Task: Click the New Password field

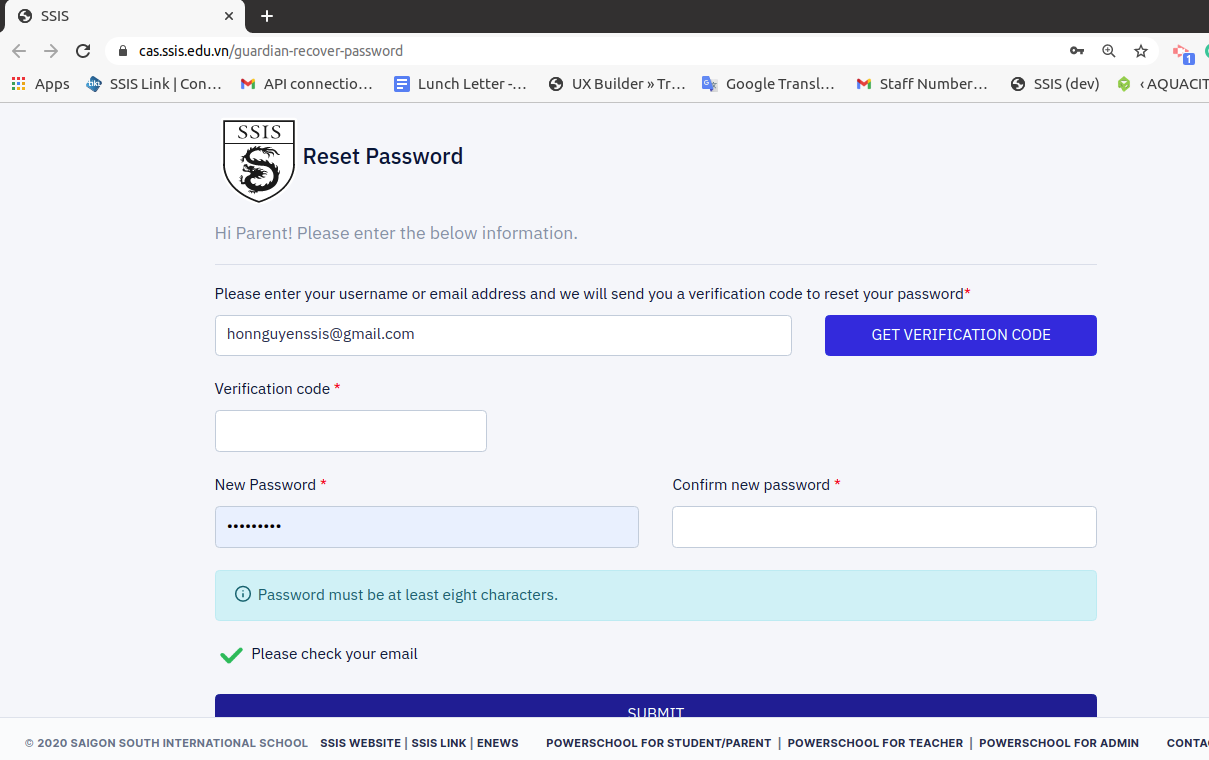Action: click(x=427, y=527)
